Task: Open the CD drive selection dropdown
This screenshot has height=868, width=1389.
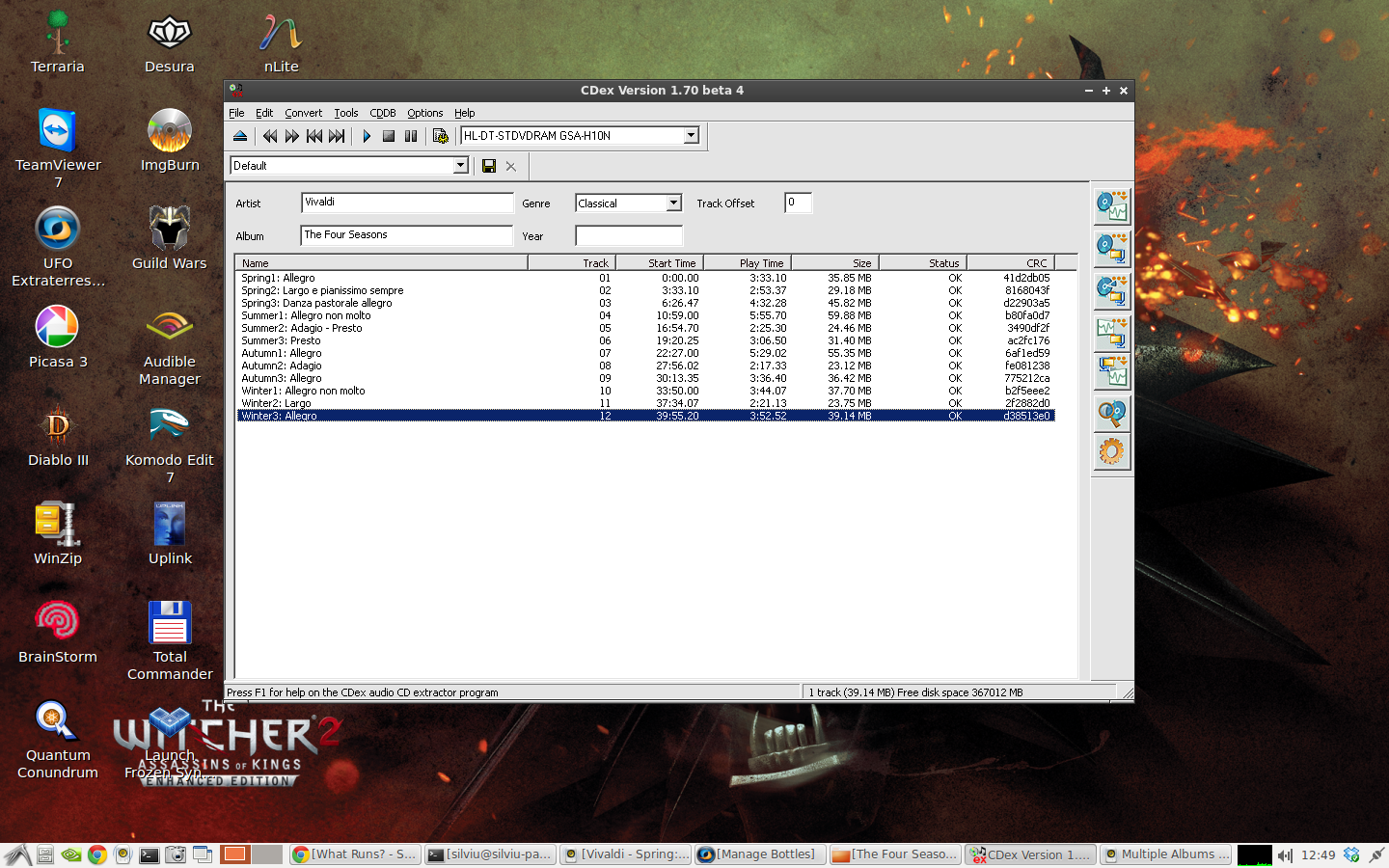Action: [x=691, y=135]
